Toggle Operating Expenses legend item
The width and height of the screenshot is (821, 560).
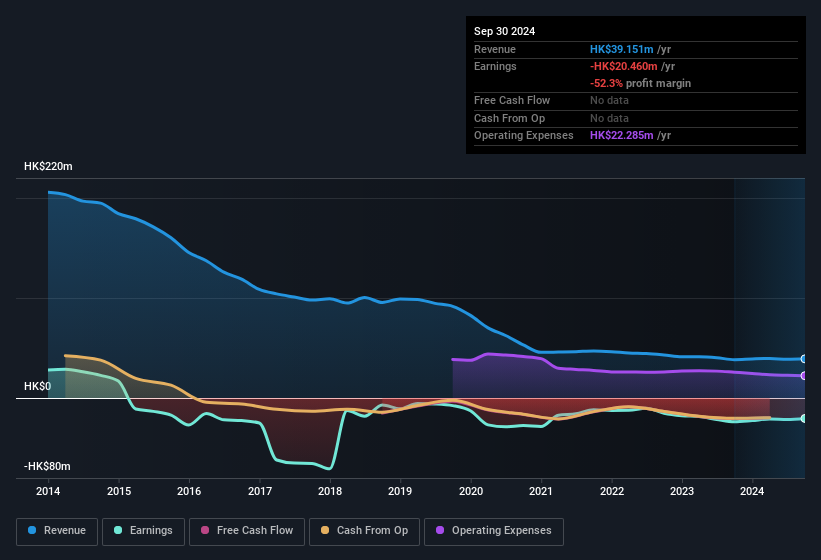[494, 531]
